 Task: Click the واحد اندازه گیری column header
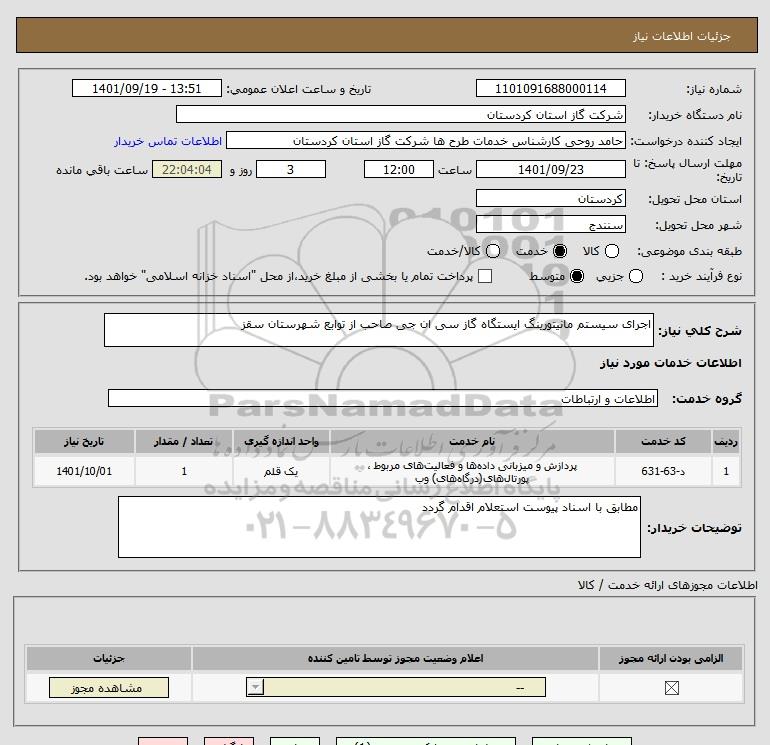point(281,441)
